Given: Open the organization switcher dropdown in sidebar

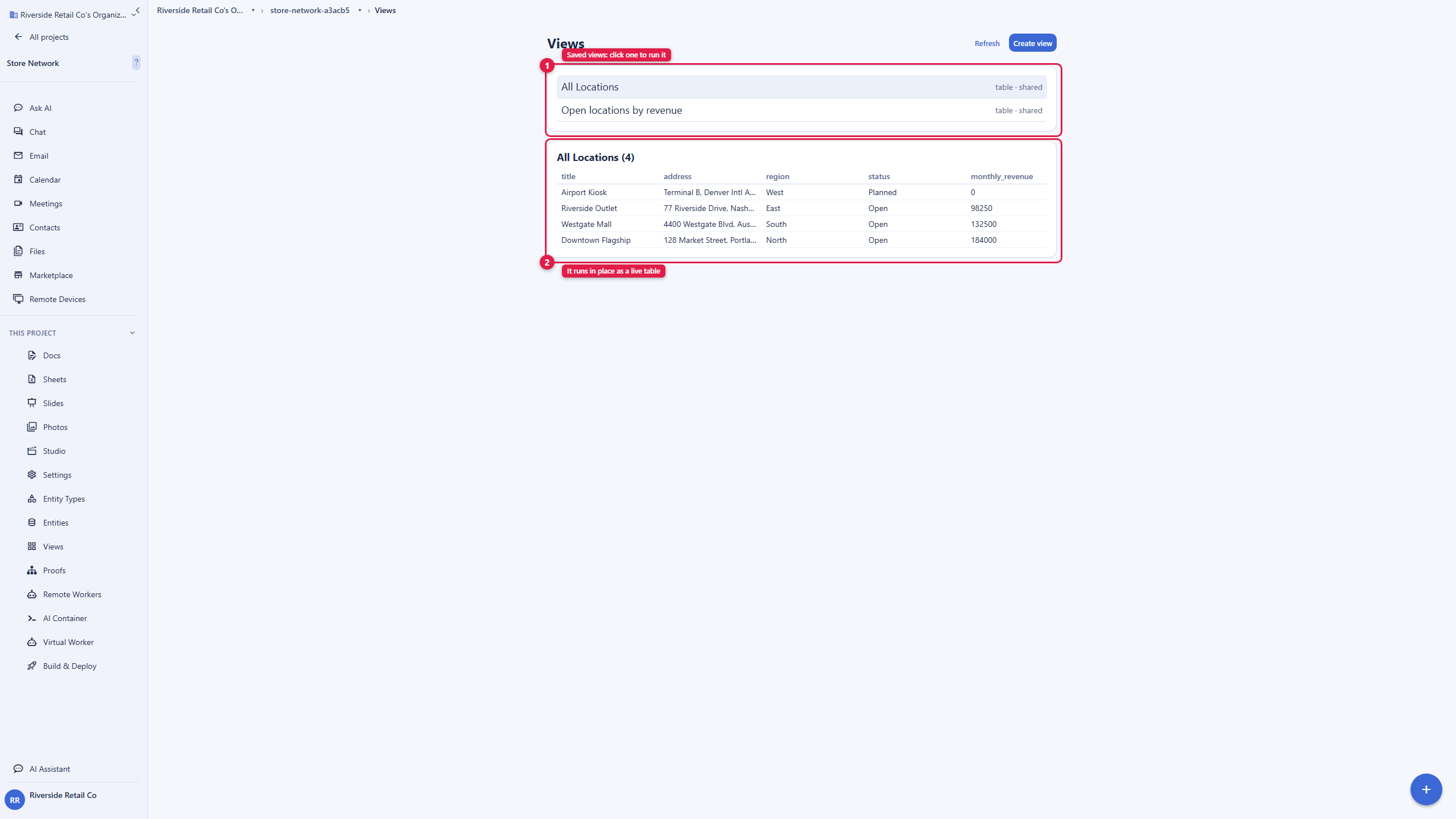Looking at the screenshot, I should pos(73,15).
